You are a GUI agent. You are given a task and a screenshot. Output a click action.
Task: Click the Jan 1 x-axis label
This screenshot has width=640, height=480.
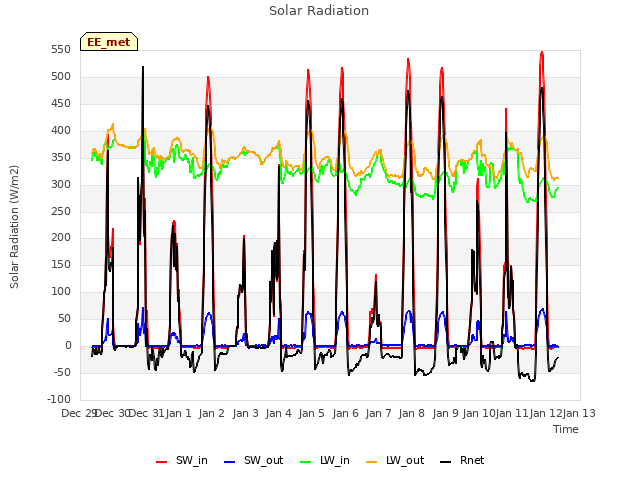tap(178, 413)
